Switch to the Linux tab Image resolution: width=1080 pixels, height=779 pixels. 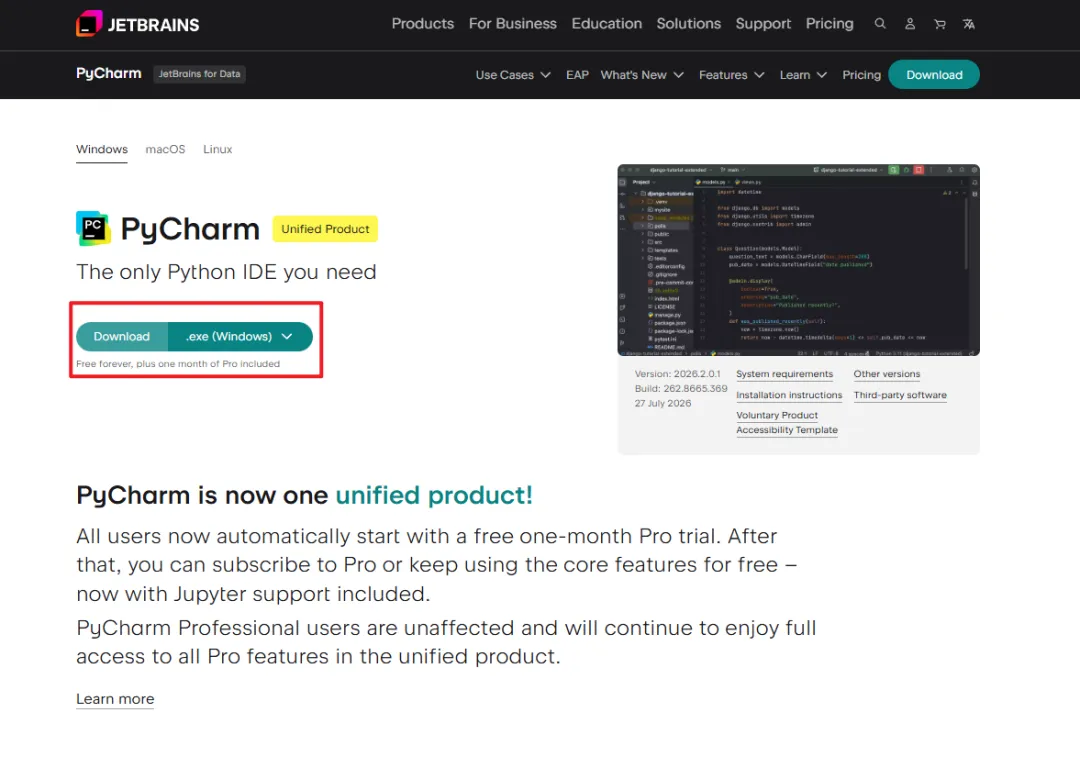tap(218, 149)
